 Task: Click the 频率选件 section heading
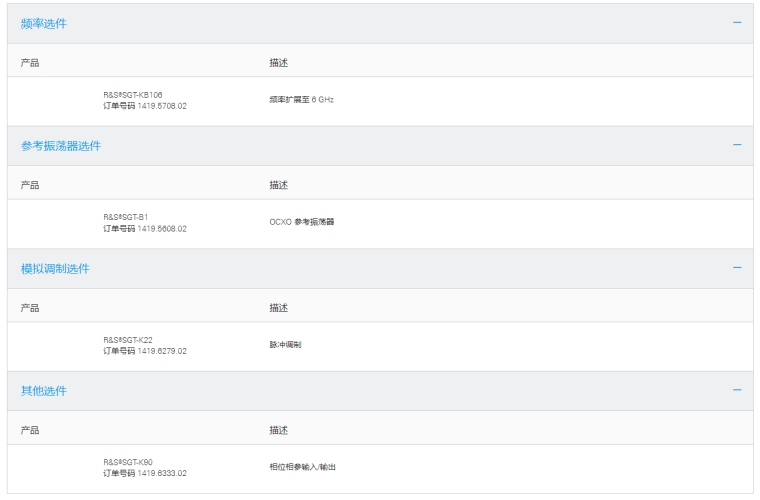click(44, 23)
